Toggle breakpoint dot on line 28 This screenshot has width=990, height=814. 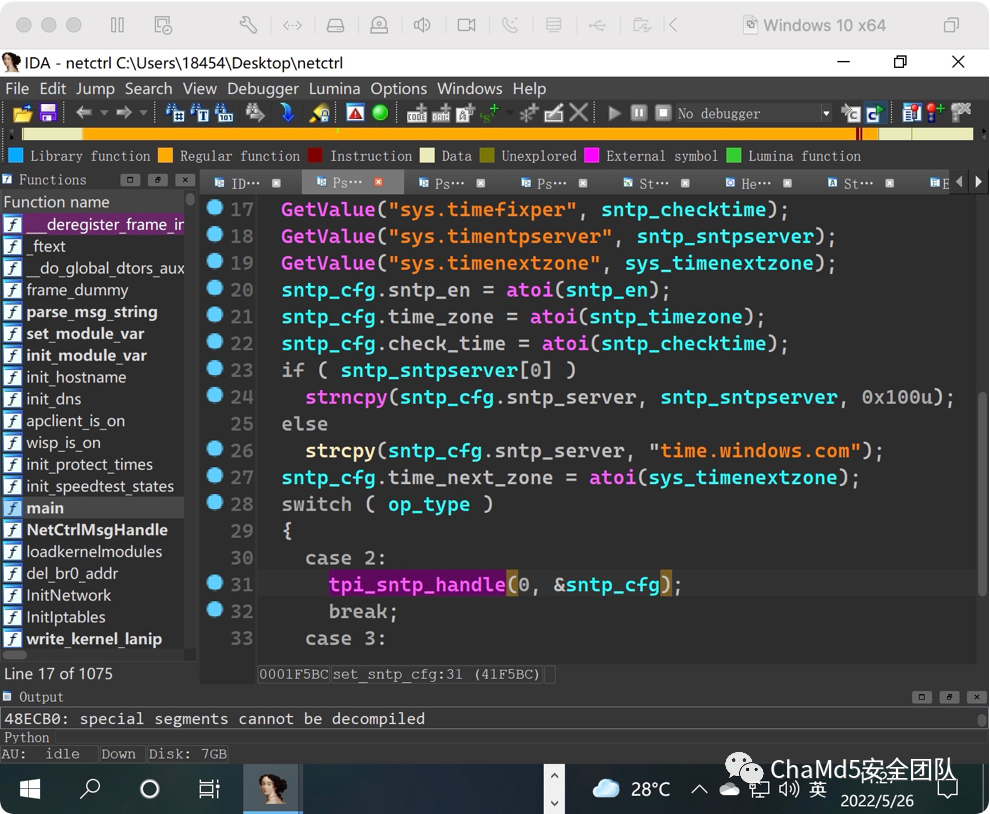point(215,502)
